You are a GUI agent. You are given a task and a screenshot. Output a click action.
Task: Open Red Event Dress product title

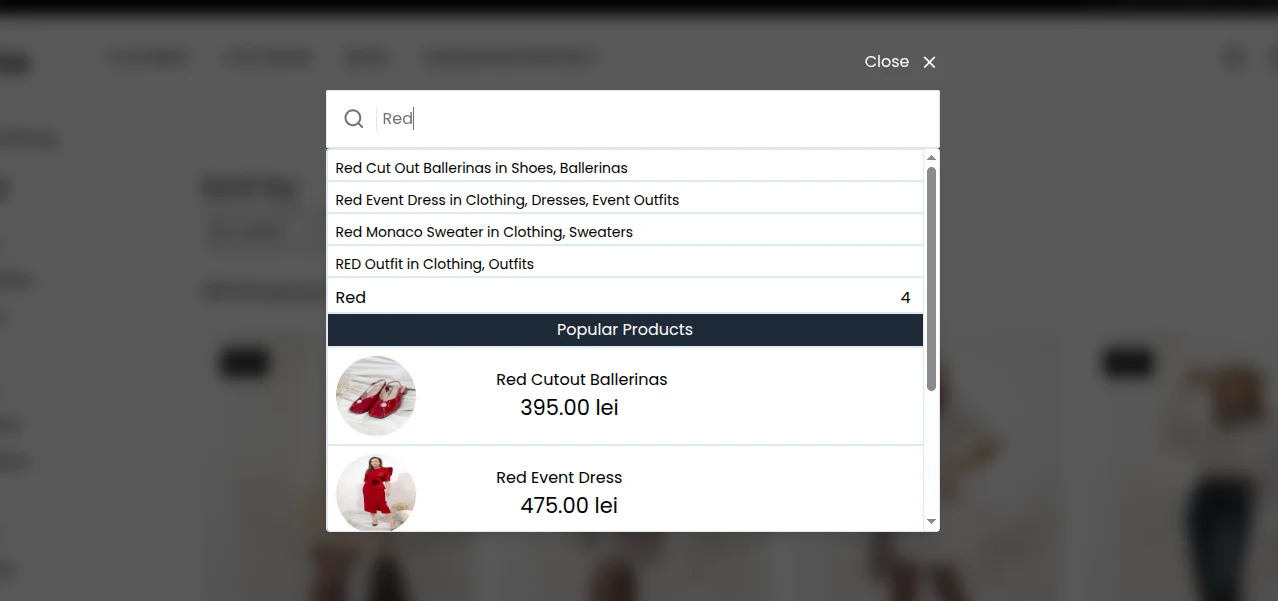pyautogui.click(x=559, y=478)
